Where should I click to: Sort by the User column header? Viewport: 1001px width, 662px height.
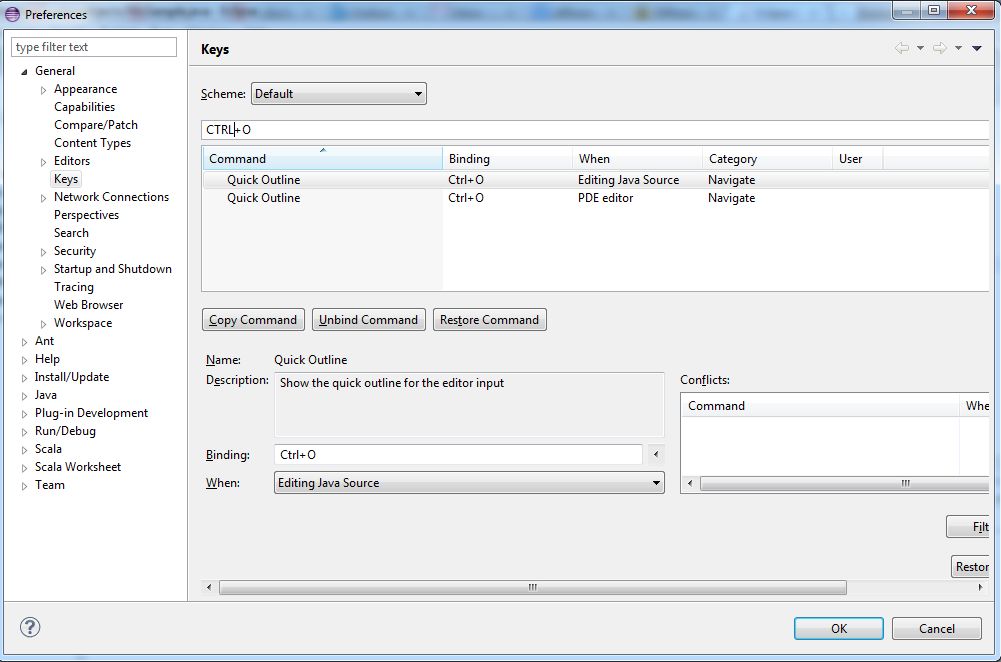(x=858, y=158)
